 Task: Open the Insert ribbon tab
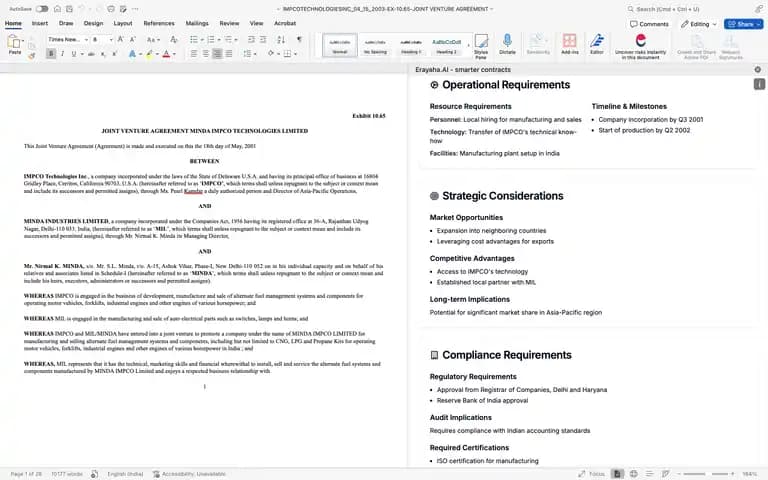(x=40, y=23)
